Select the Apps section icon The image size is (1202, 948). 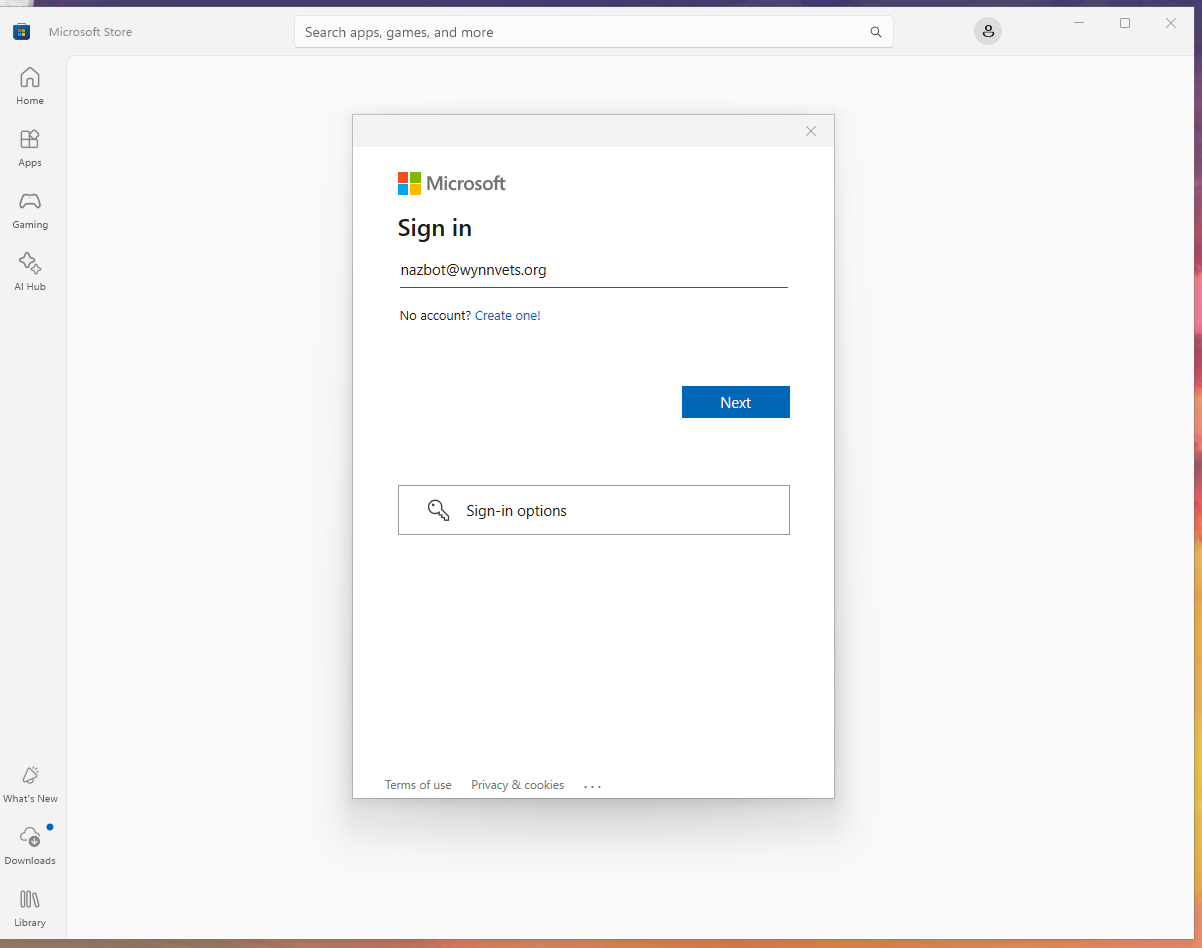(x=29, y=148)
